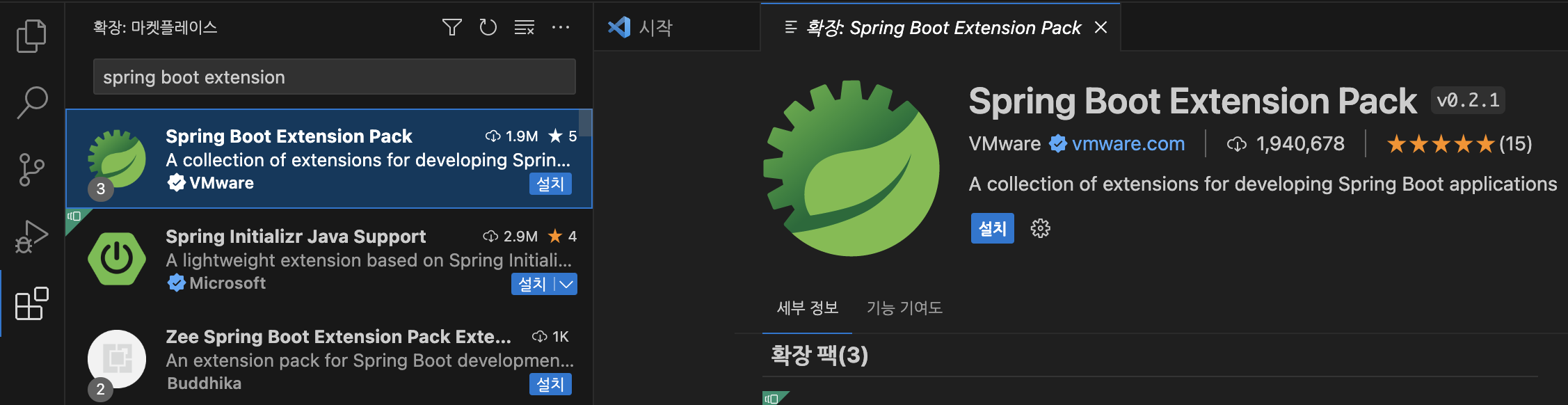The height and width of the screenshot is (405, 1568).
Task: Click VMware verified badge in list item
Action: (177, 183)
